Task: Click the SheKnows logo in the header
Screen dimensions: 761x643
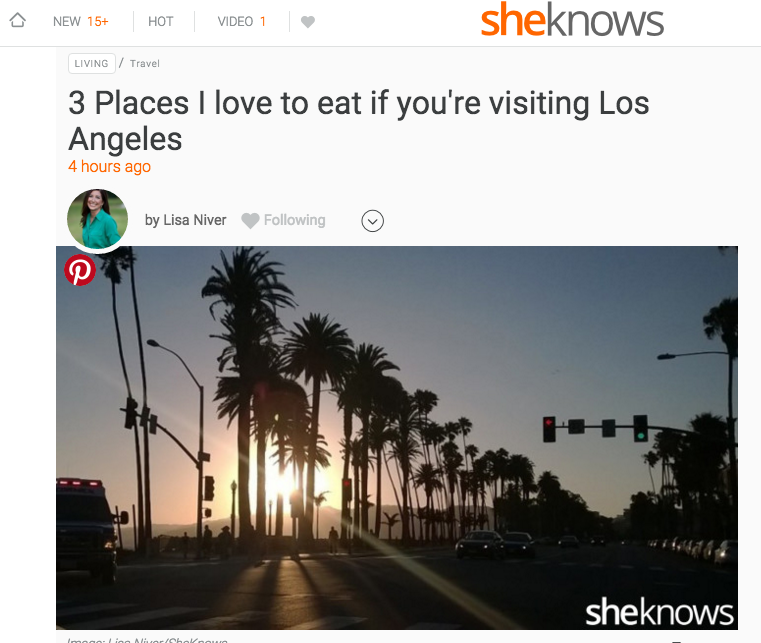Action: (x=572, y=20)
